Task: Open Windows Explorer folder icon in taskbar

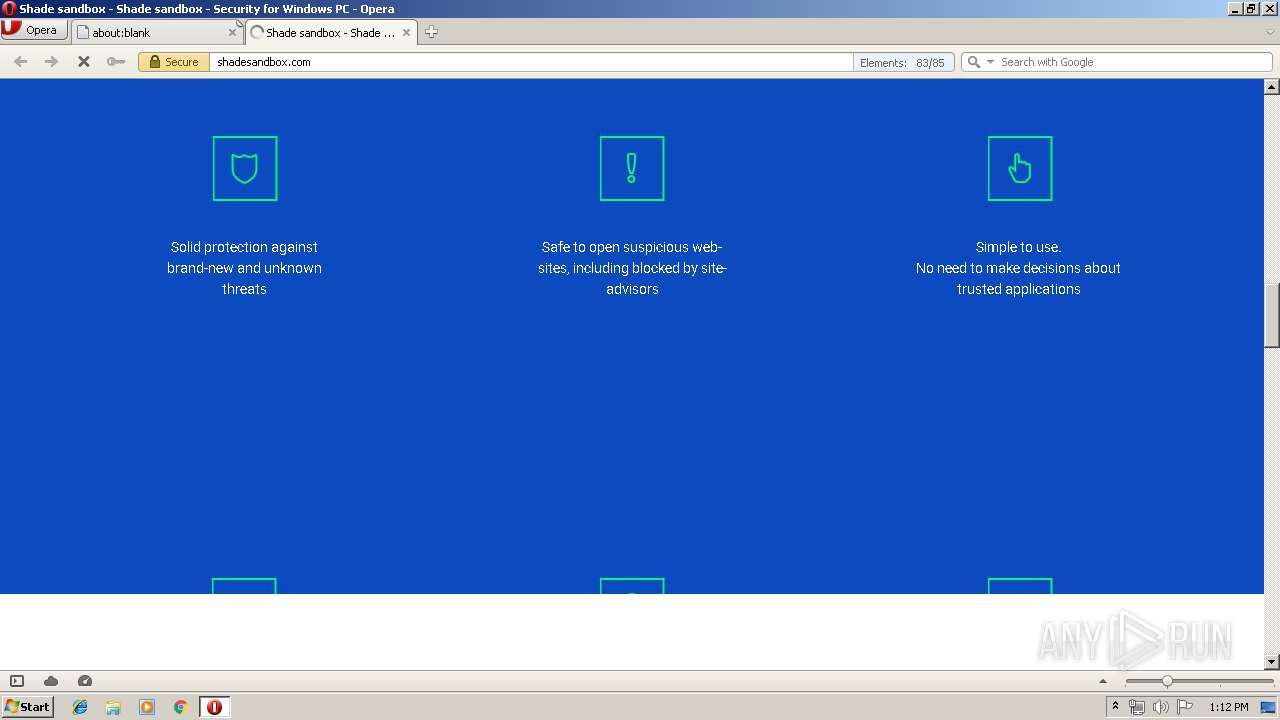Action: point(113,707)
